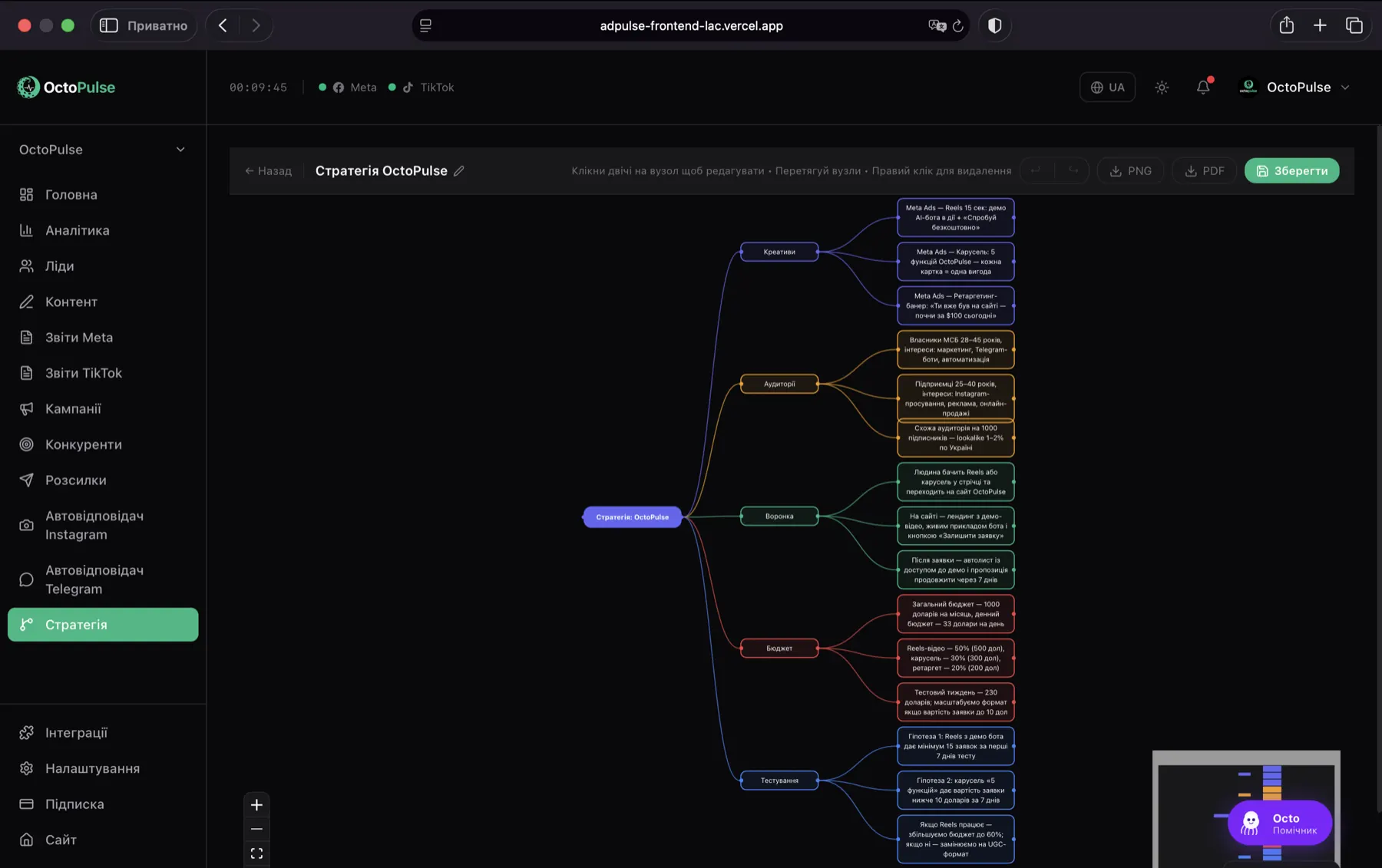Open the UA language selector

[1107, 87]
